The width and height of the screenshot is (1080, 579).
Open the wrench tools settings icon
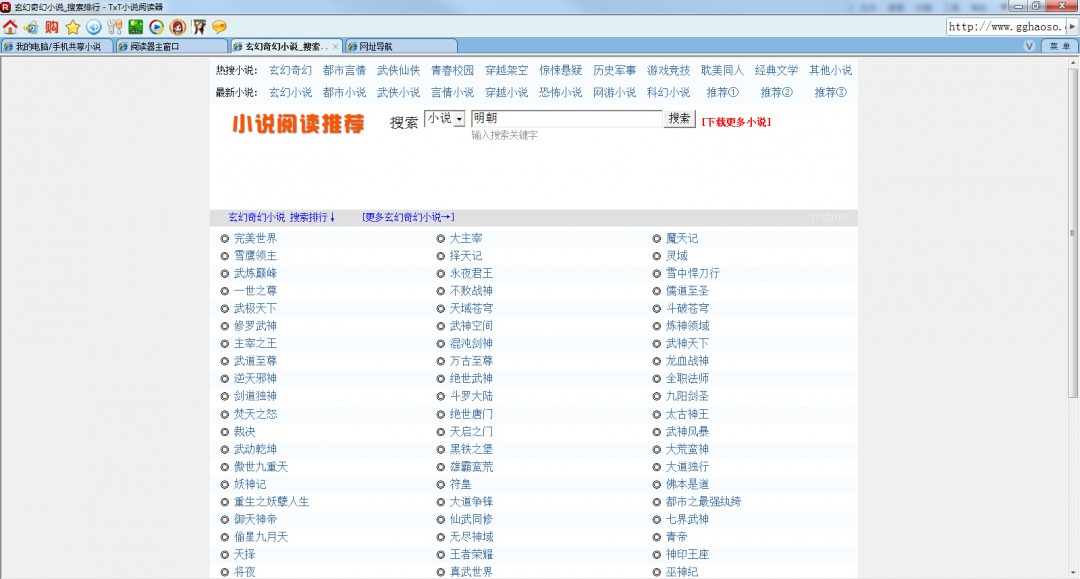pos(114,27)
